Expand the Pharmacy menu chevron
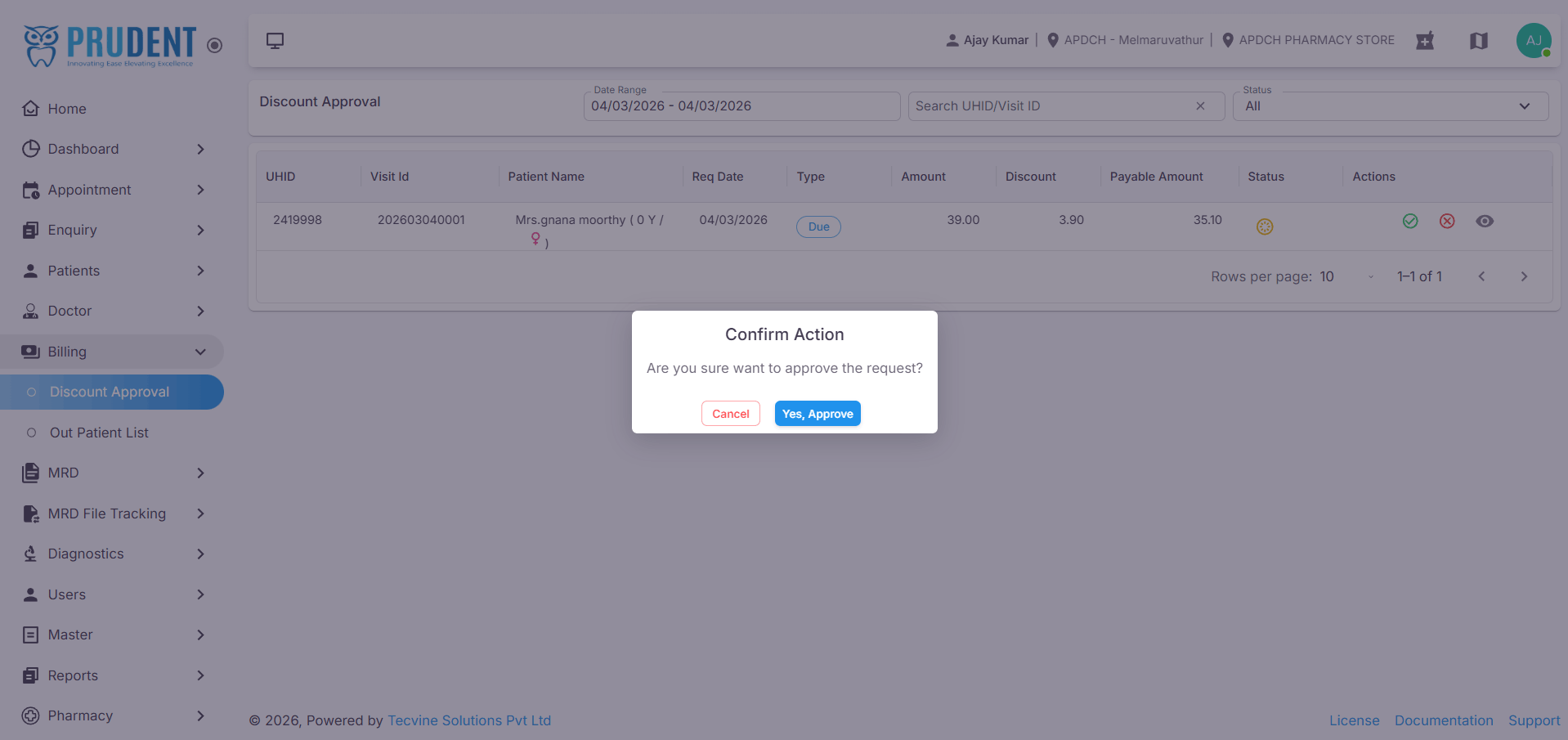Screen dimensions: 1568x740 tap(200, 715)
